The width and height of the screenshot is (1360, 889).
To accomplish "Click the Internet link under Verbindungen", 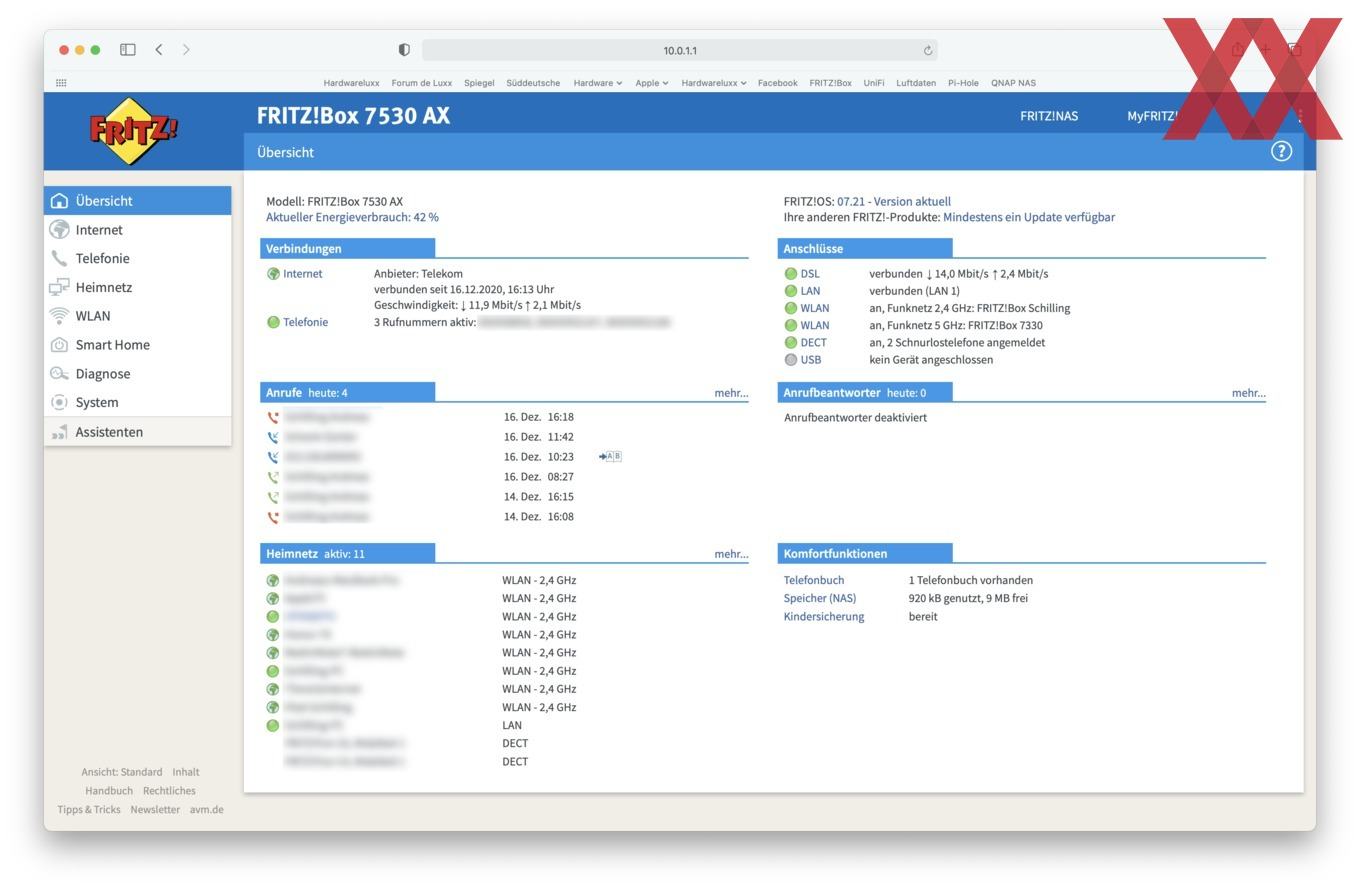I will [x=303, y=274].
